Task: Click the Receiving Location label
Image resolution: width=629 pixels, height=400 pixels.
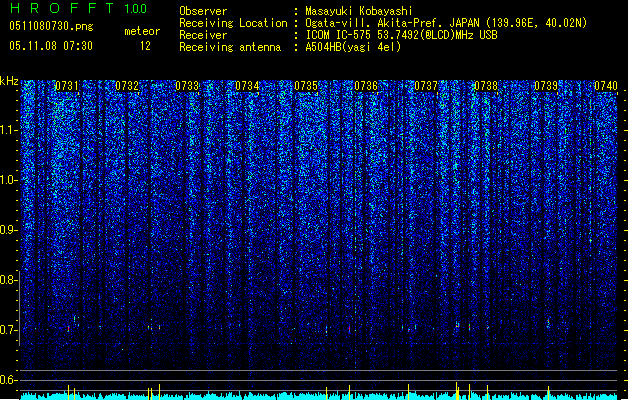Action: tap(233, 23)
